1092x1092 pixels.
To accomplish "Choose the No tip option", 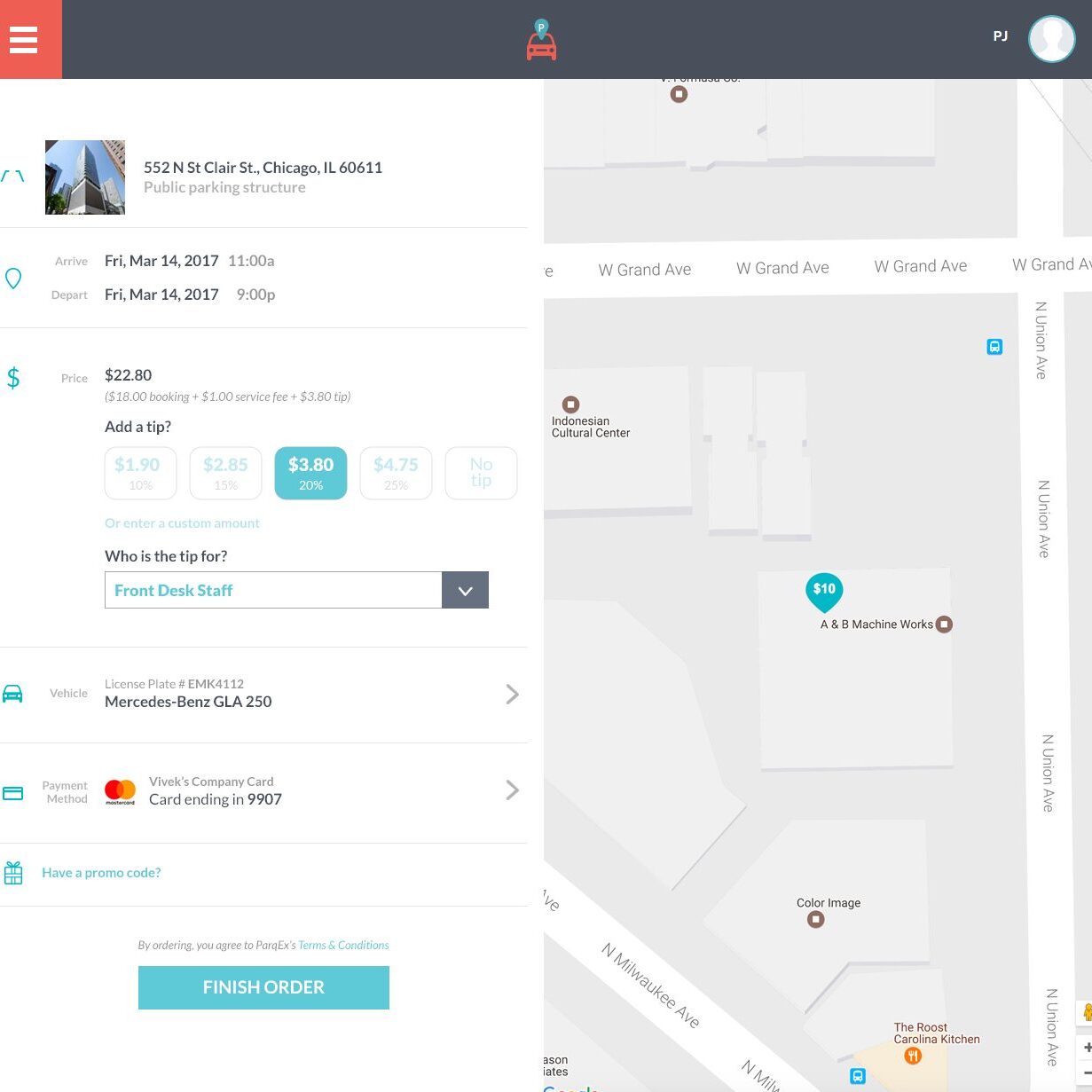I will coord(481,473).
